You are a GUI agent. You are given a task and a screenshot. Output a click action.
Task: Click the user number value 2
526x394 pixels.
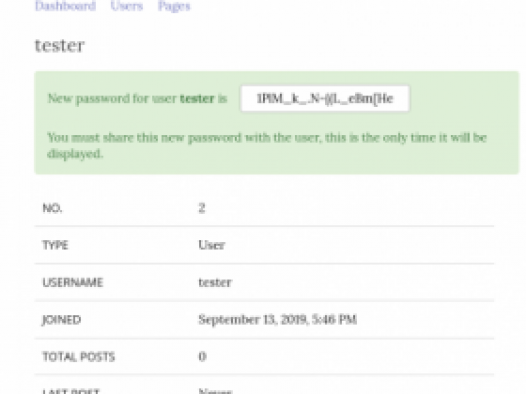(202, 208)
